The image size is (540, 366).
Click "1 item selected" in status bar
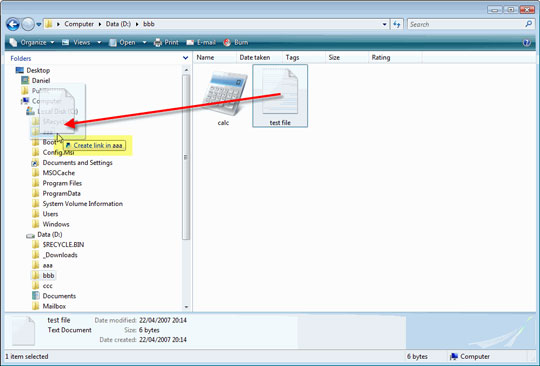click(x=27, y=357)
